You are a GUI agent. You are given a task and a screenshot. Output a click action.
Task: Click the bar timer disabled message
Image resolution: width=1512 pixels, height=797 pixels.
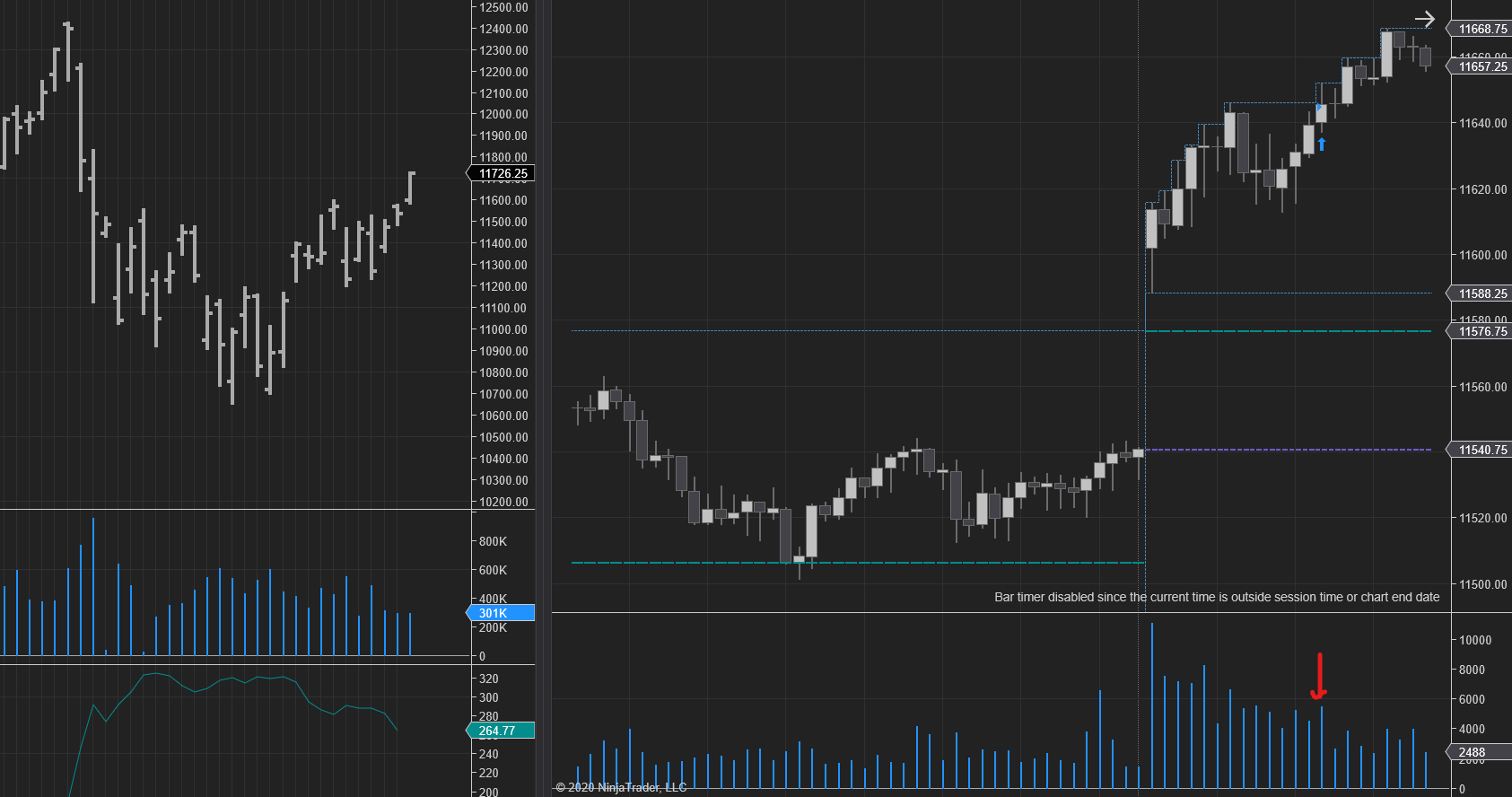click(1217, 597)
